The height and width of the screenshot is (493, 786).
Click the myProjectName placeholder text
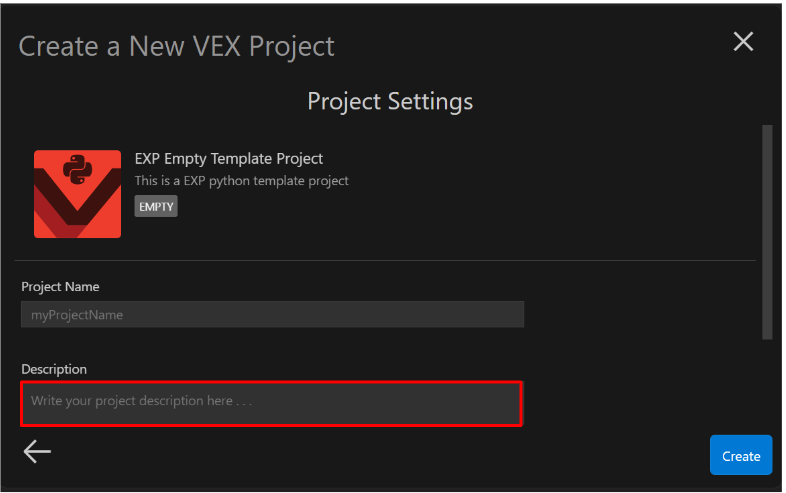click(76, 315)
